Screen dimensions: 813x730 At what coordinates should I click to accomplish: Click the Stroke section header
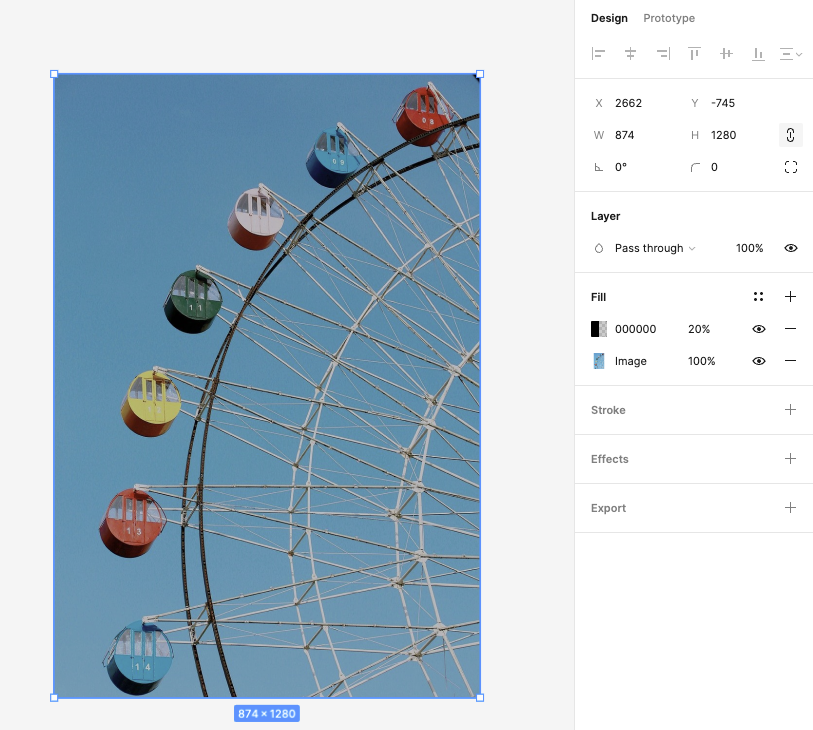tap(608, 410)
